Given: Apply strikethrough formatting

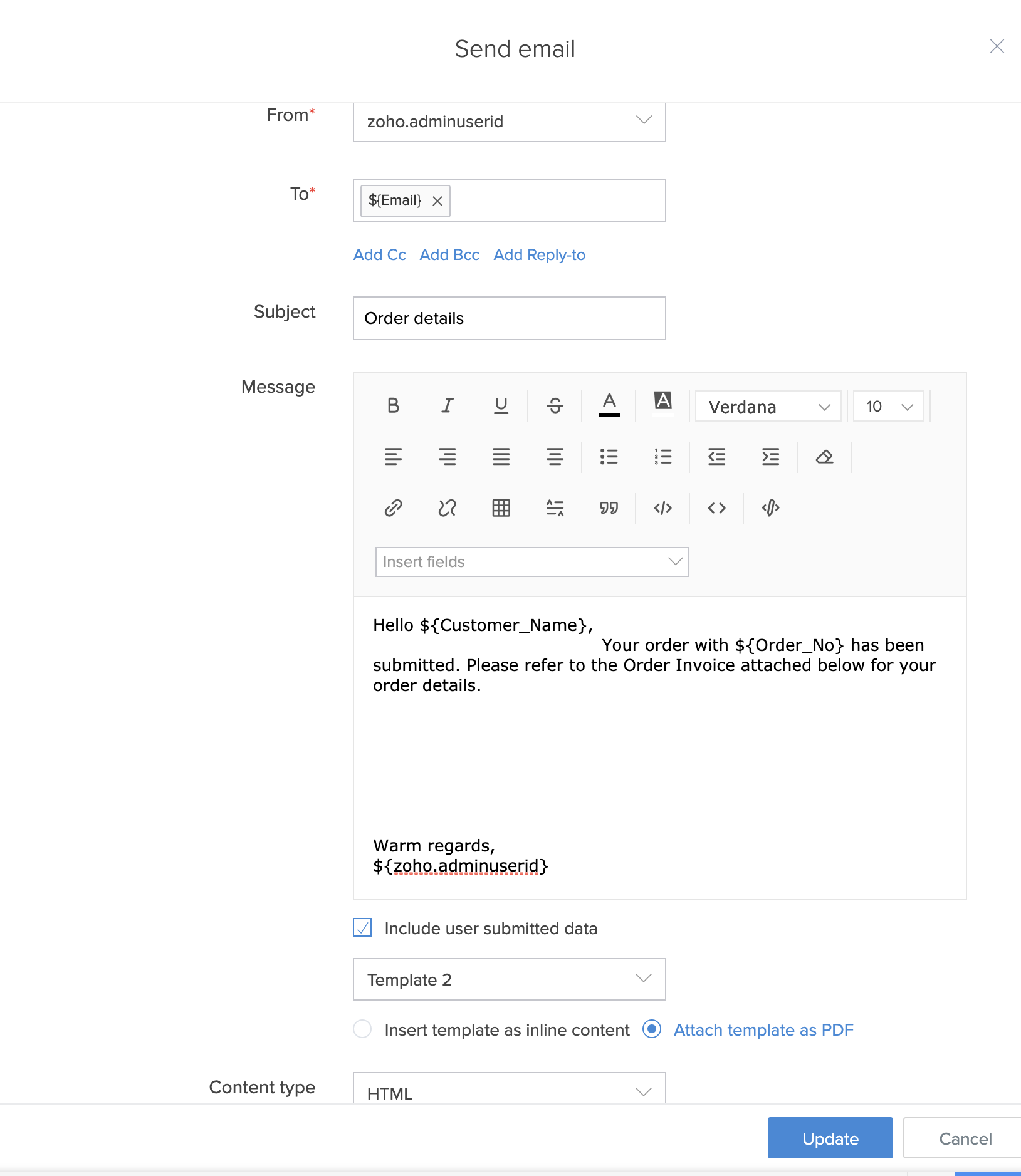Looking at the screenshot, I should (x=555, y=406).
